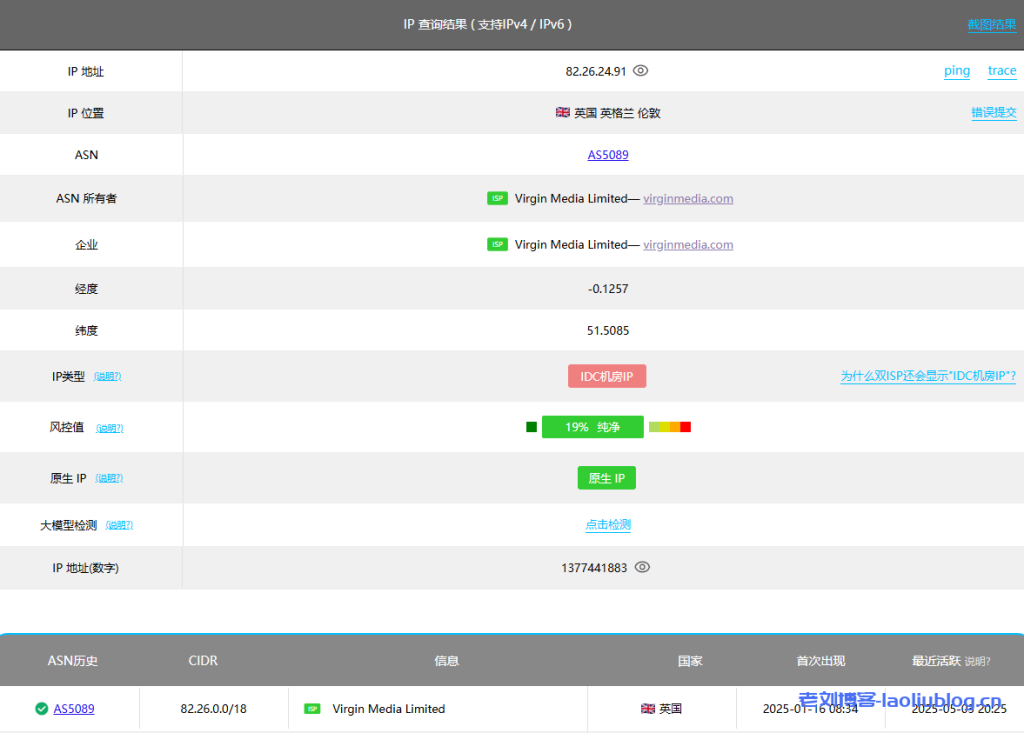1024x733 pixels.
Task: Click 点击检测 for large model detection
Action: pyautogui.click(x=607, y=524)
